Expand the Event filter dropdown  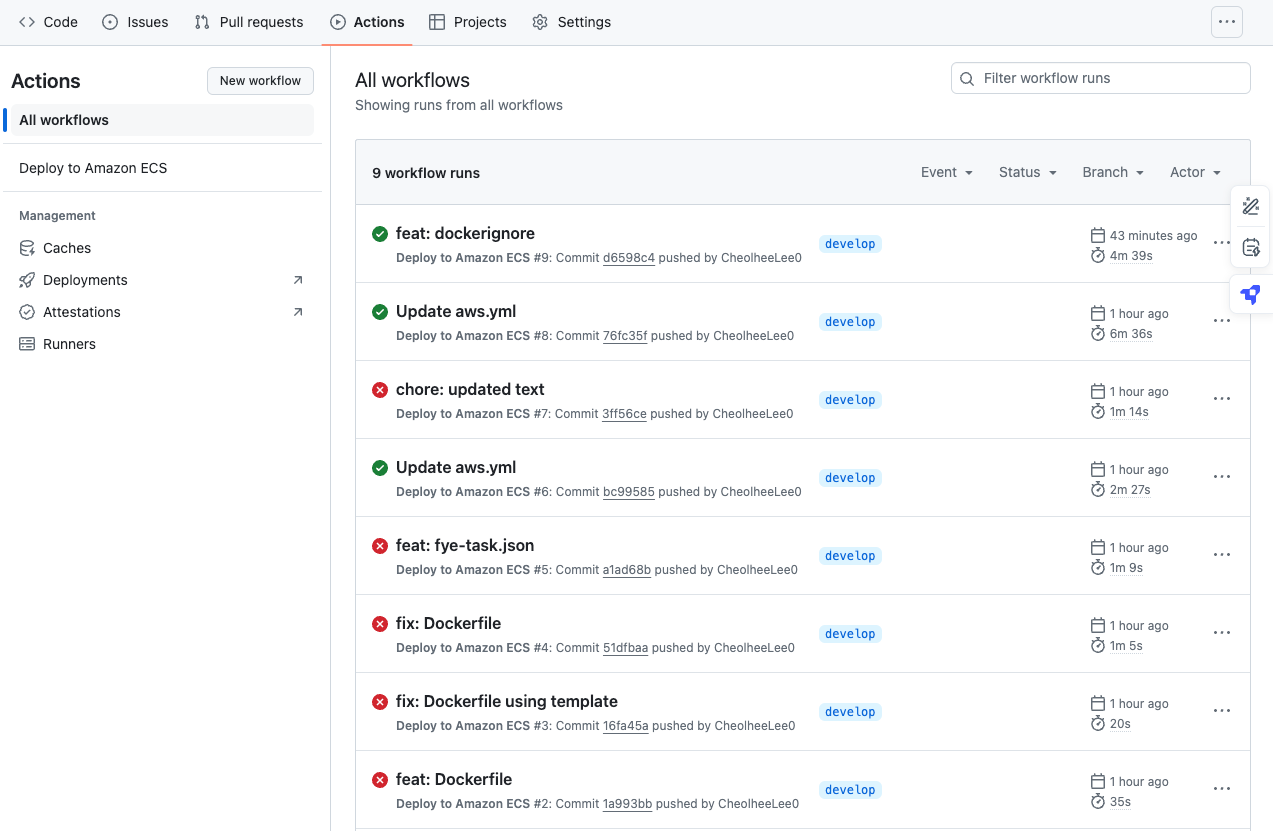coord(946,172)
